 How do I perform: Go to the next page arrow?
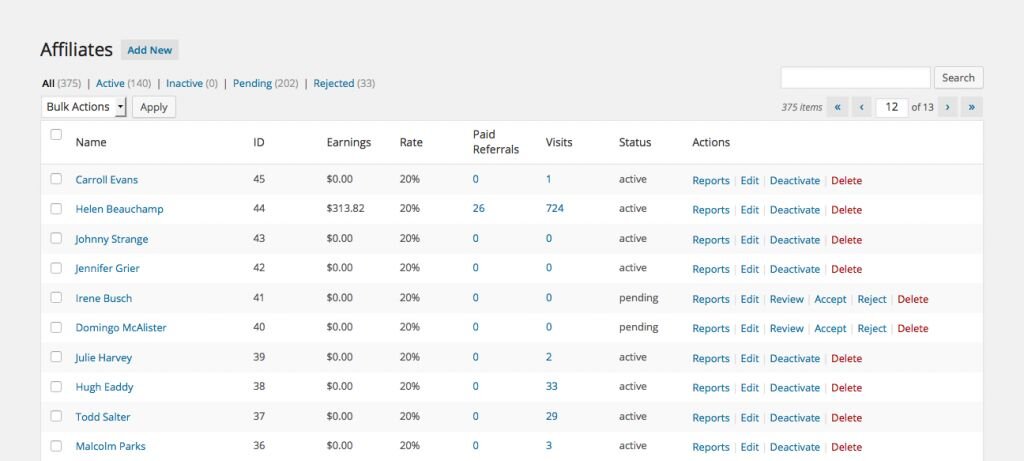pyautogui.click(x=947, y=107)
